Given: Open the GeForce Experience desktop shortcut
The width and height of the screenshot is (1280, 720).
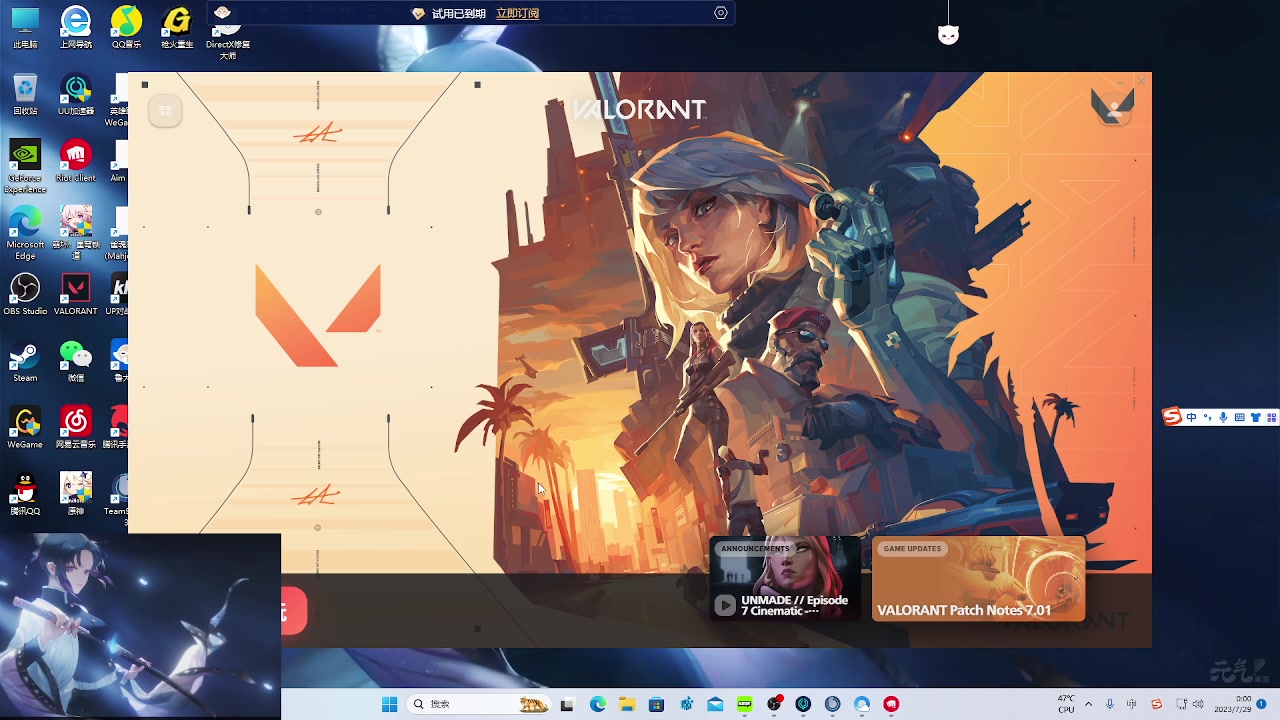Looking at the screenshot, I should (25, 166).
